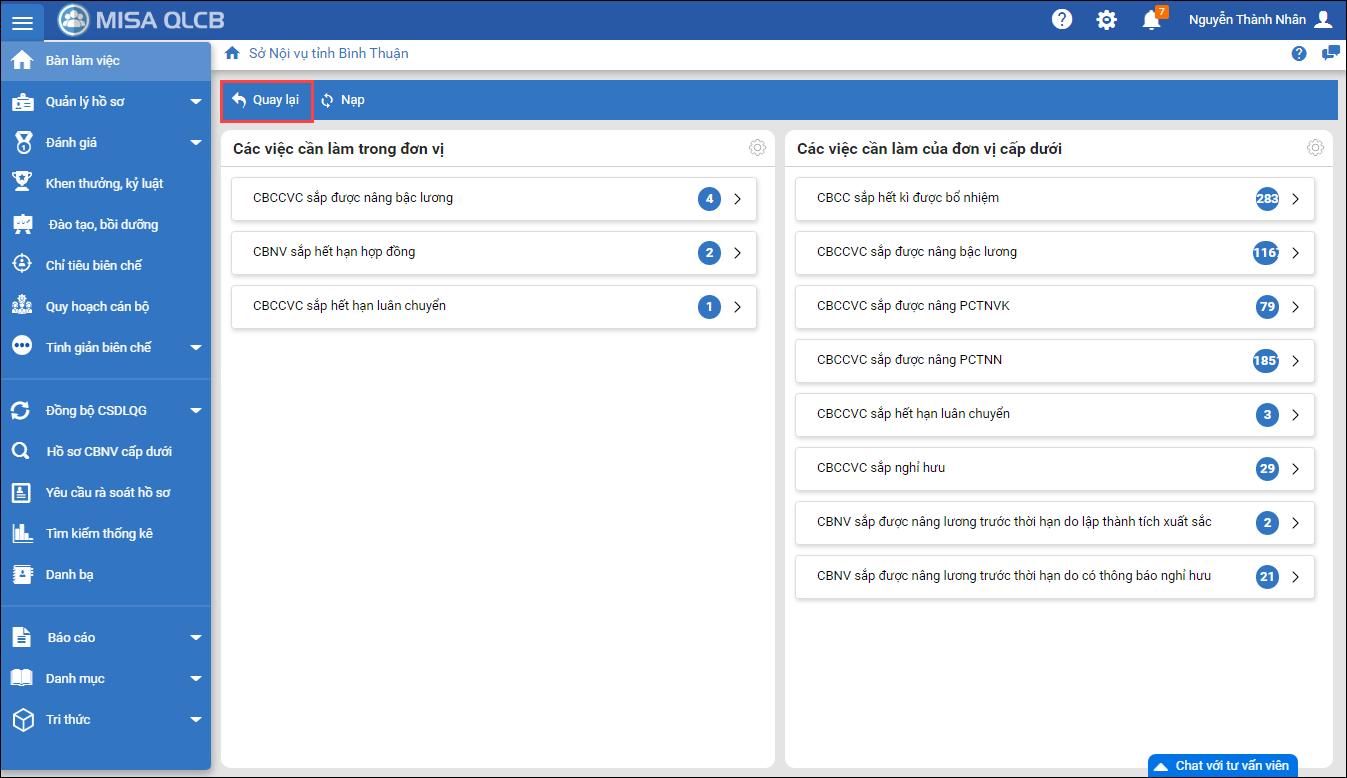Open the feedback chat bubbles icon
1347x778 pixels.
(1330, 54)
